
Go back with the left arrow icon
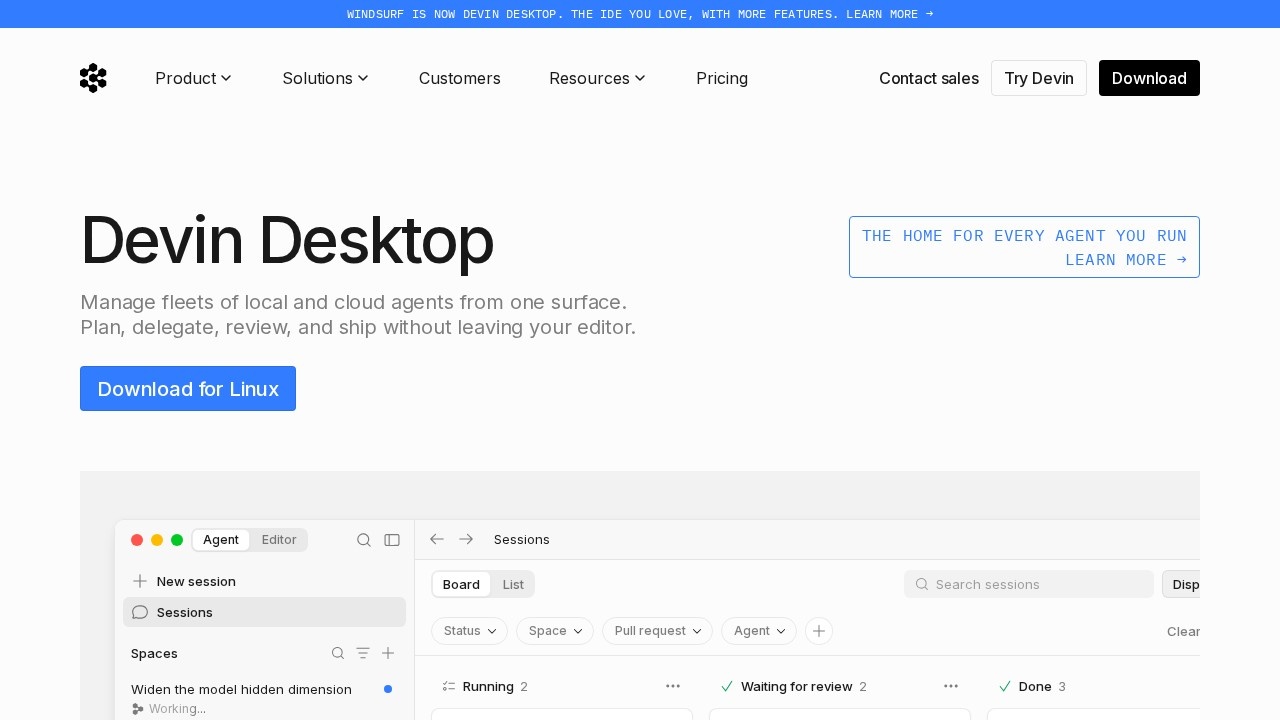pos(437,539)
